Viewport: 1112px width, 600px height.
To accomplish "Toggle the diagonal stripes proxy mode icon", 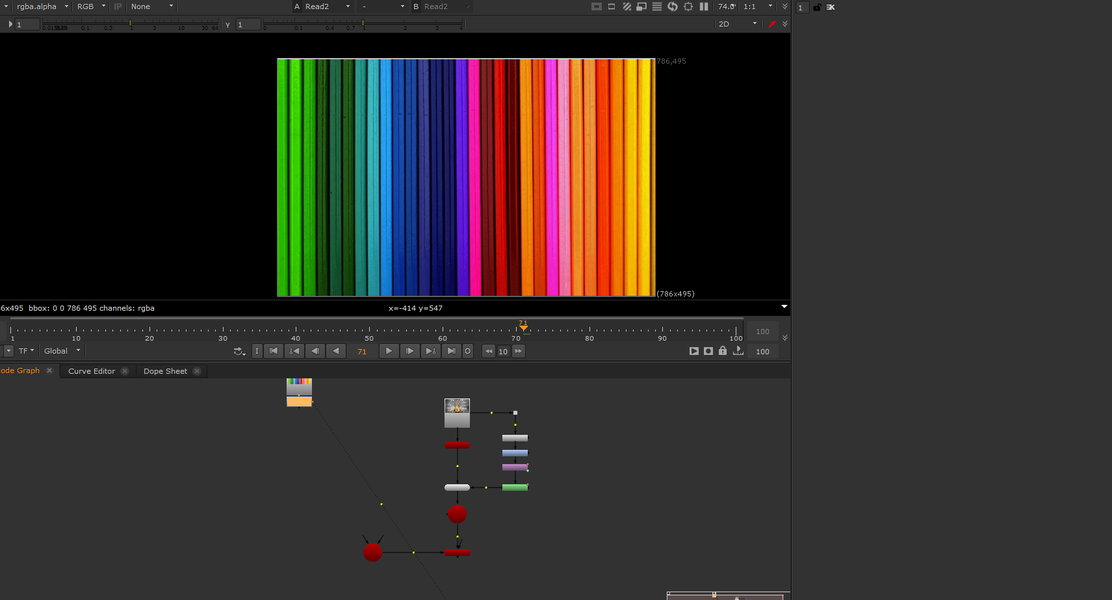I will [x=627, y=6].
